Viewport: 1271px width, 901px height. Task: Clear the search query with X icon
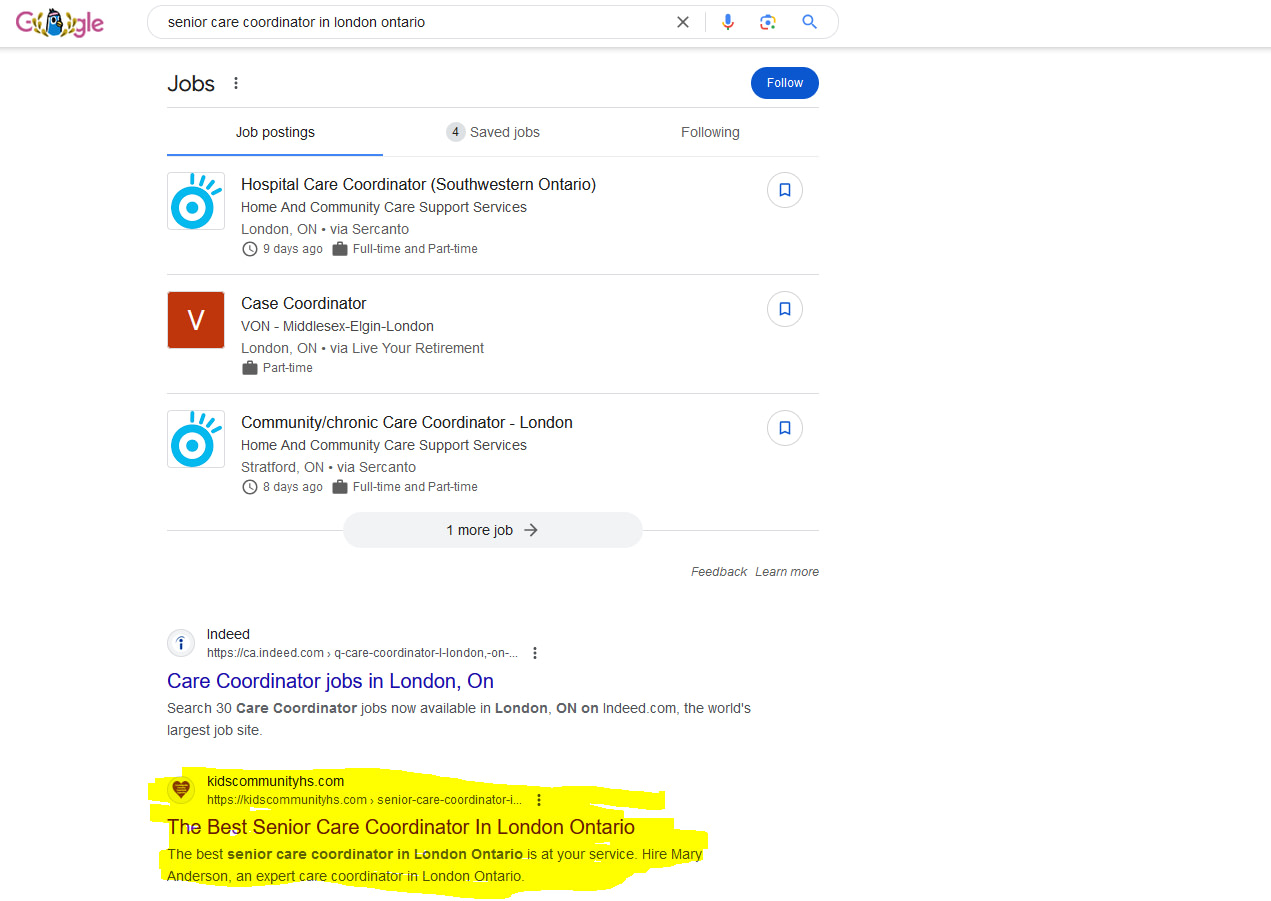[683, 22]
